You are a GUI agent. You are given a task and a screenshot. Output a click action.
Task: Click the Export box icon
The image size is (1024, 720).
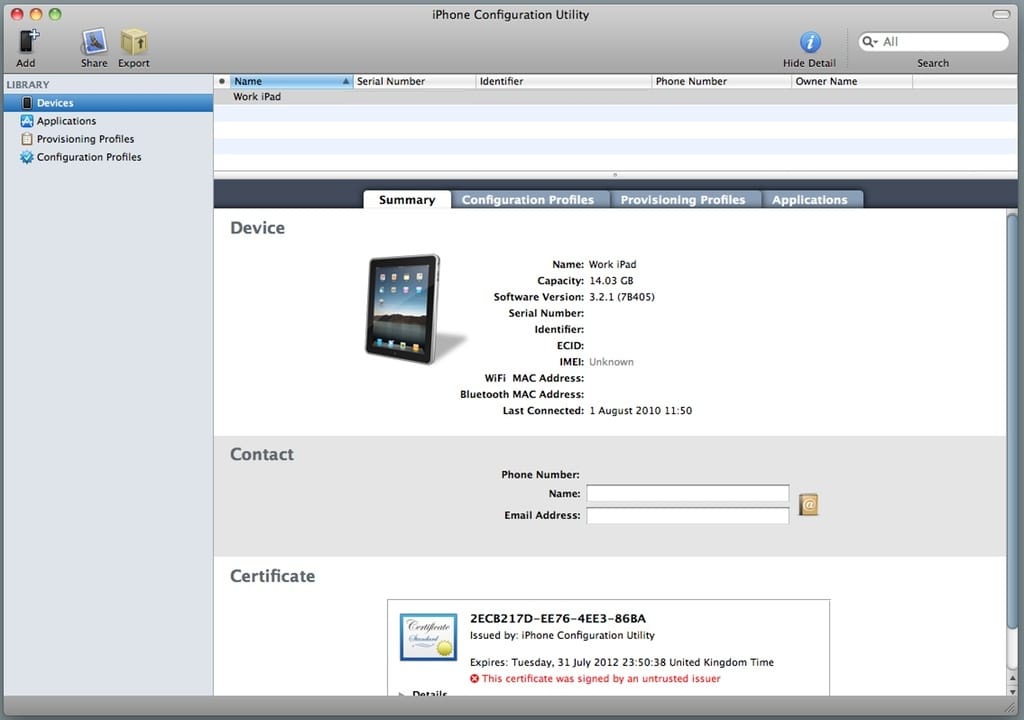click(x=134, y=42)
